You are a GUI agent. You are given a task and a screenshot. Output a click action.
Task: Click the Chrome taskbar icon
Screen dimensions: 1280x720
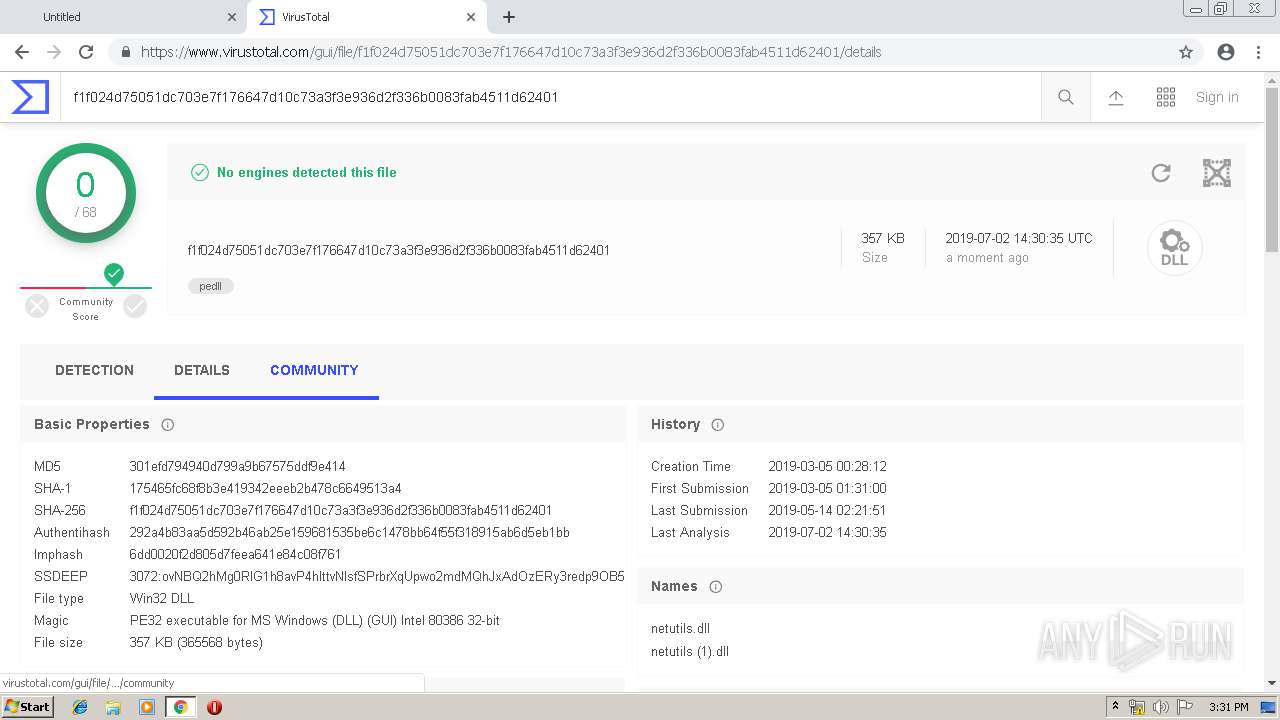(x=180, y=707)
